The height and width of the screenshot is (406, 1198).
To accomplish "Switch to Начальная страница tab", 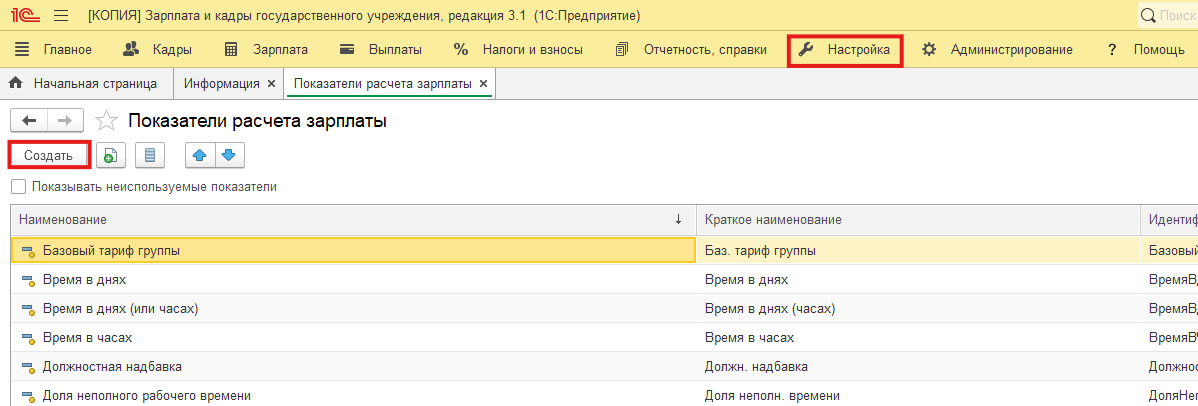I will (86, 83).
